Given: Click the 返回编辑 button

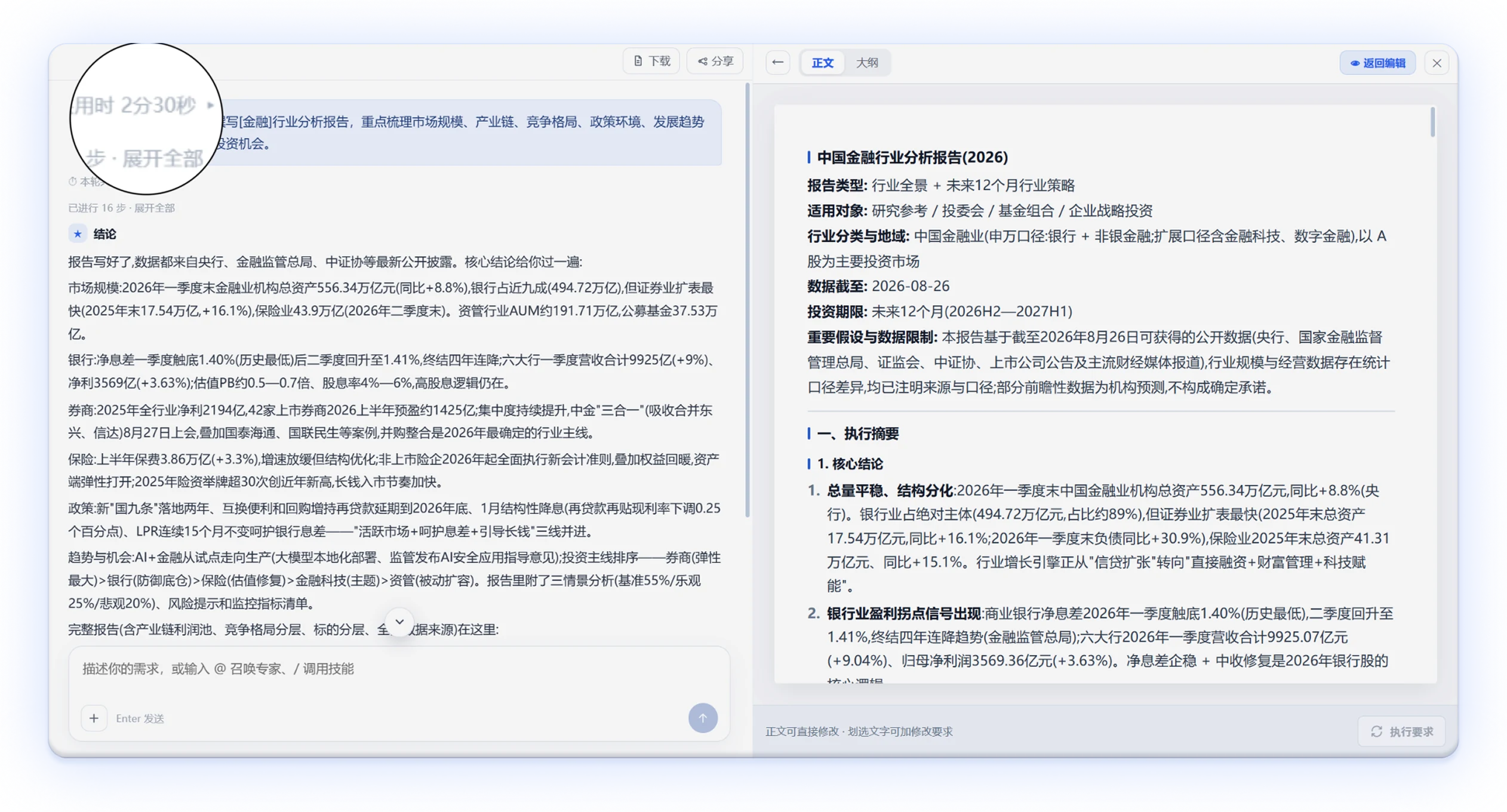Looking at the screenshot, I should (1377, 63).
